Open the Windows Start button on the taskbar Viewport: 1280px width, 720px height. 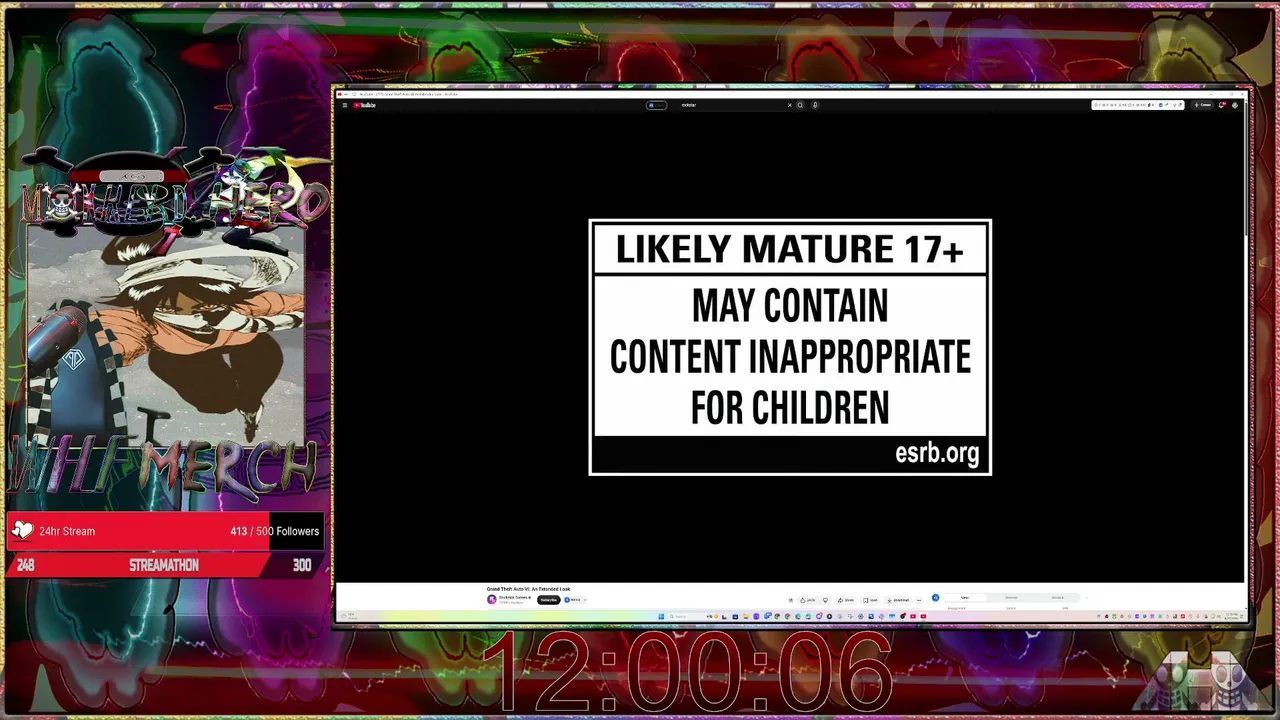point(661,616)
